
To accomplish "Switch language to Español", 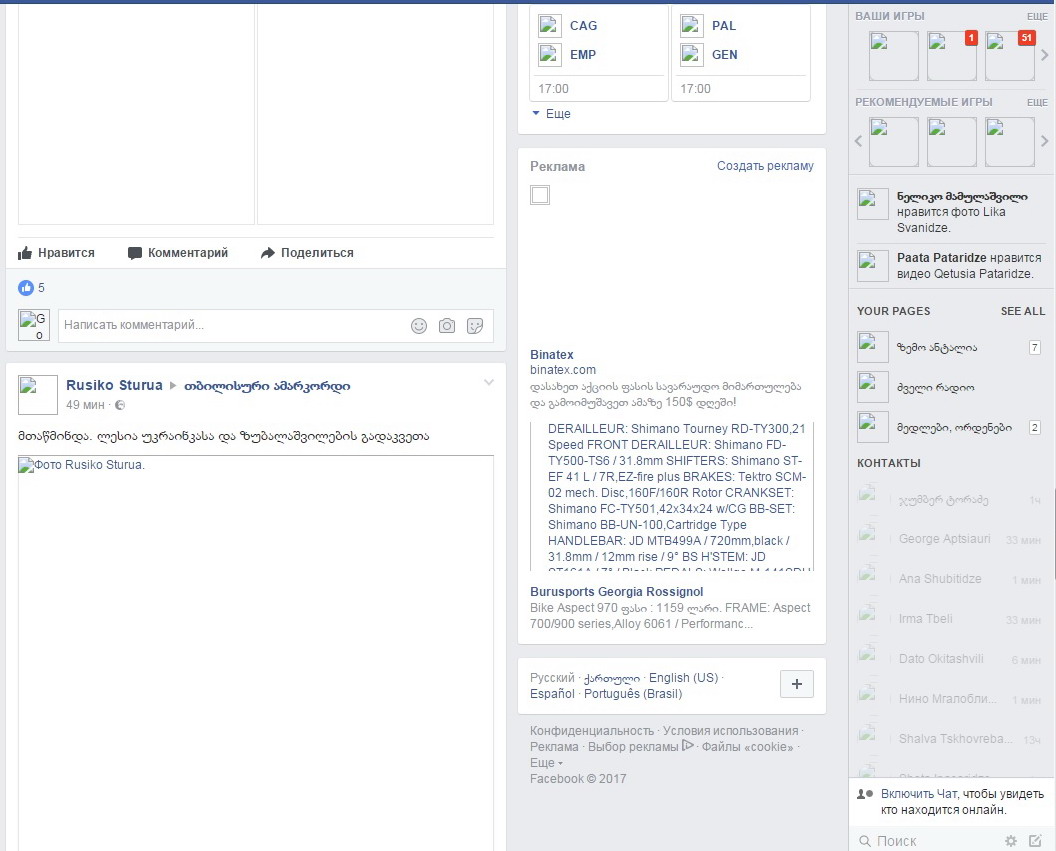I will (552, 693).
